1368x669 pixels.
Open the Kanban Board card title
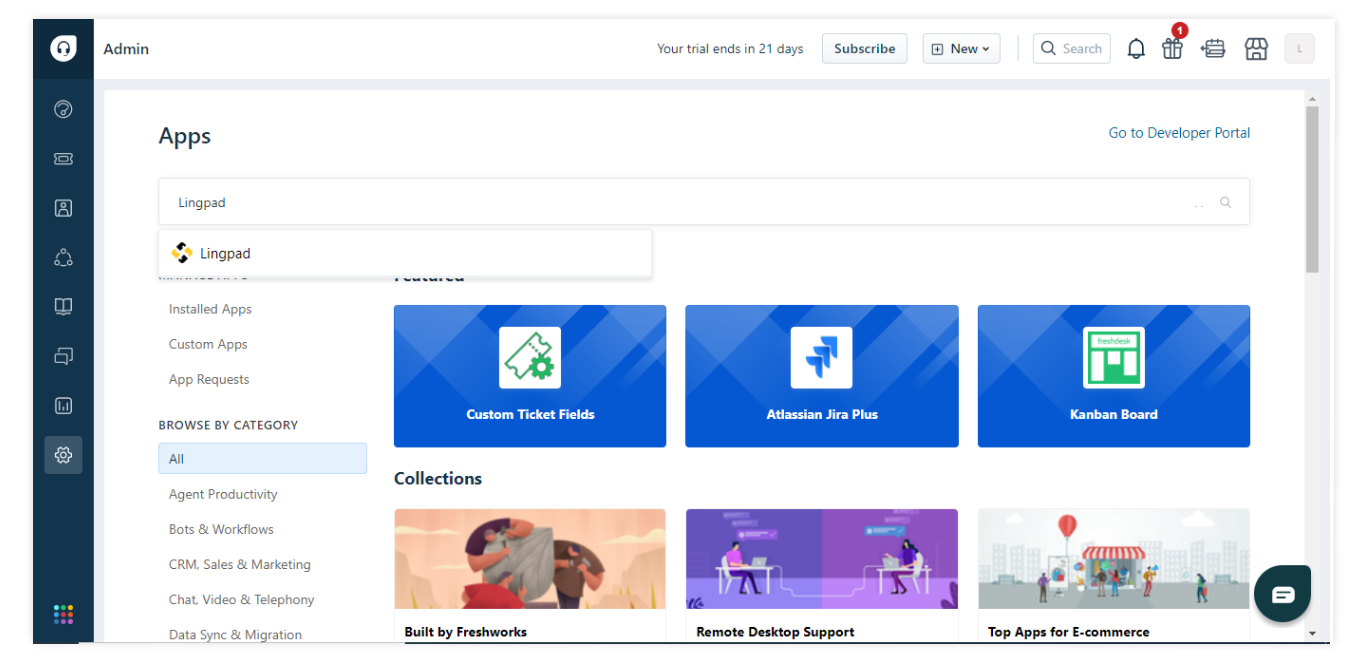point(1114,414)
